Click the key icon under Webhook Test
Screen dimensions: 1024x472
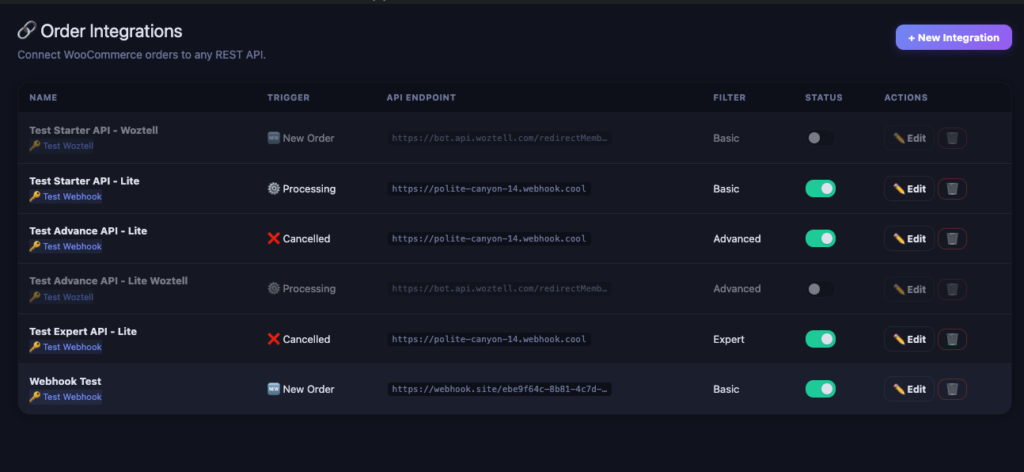pos(35,397)
